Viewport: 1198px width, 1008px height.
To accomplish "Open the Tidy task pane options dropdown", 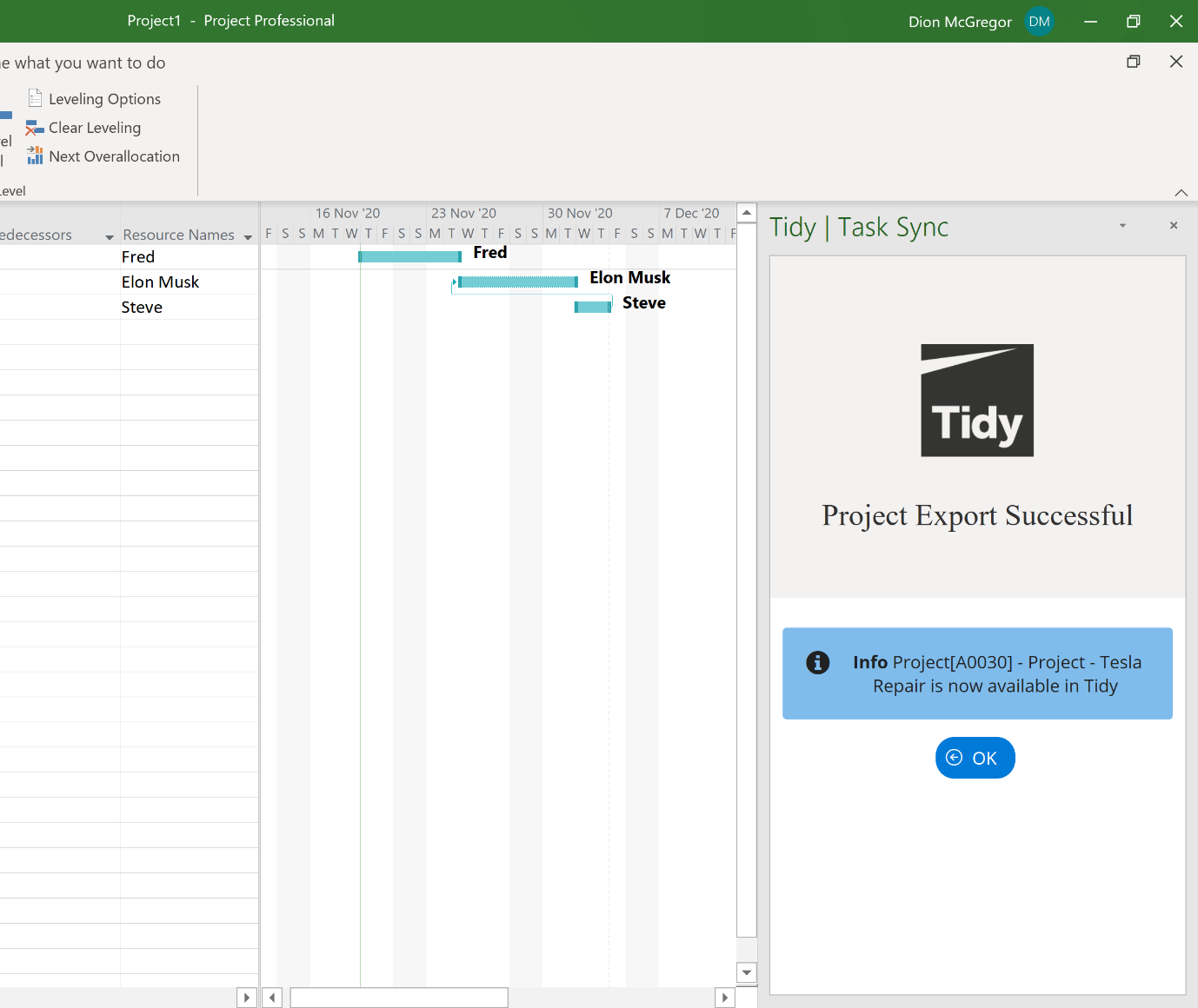I will [1122, 226].
